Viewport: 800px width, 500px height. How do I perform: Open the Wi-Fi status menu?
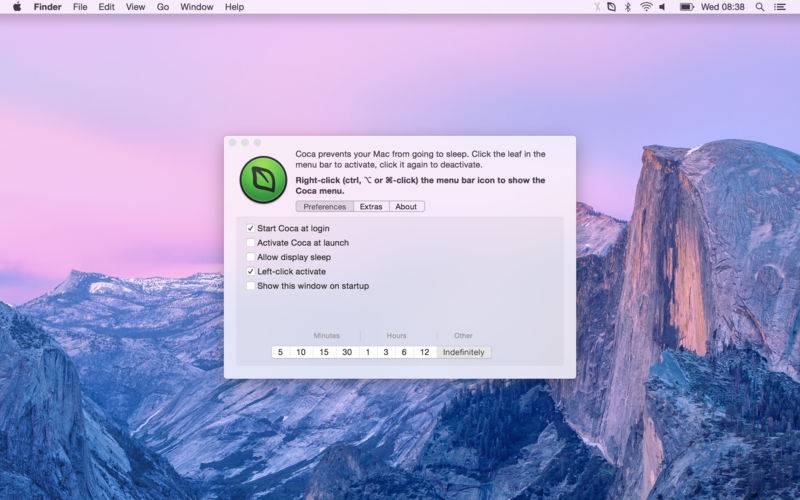point(646,7)
